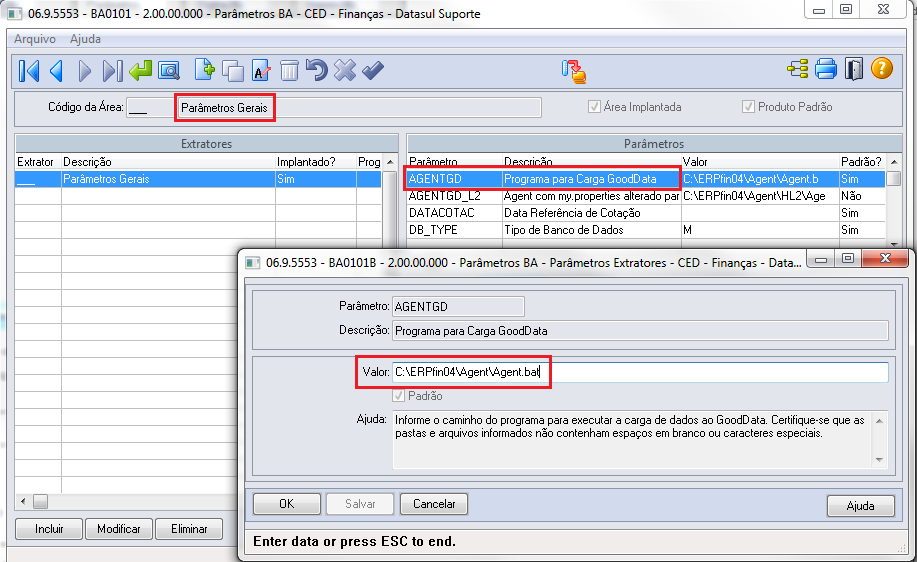
Task: Click Valor column header in Parâmetros
Action: [x=760, y=162]
